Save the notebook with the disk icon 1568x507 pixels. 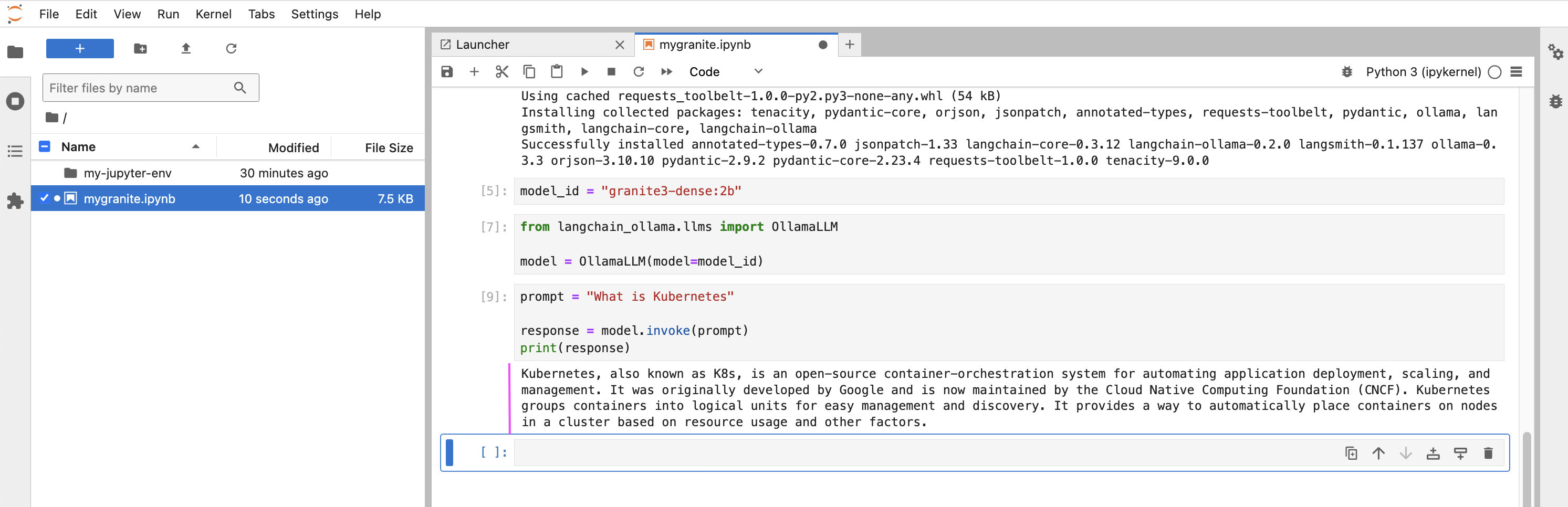pos(447,72)
